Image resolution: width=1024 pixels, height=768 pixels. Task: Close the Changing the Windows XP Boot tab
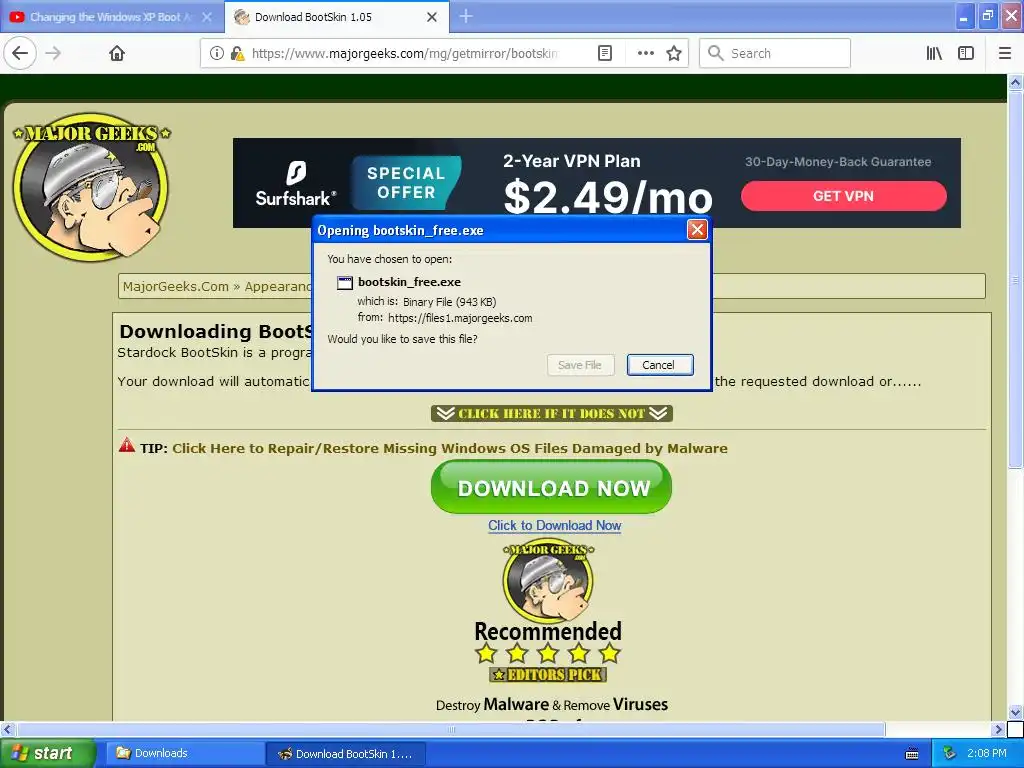207,17
